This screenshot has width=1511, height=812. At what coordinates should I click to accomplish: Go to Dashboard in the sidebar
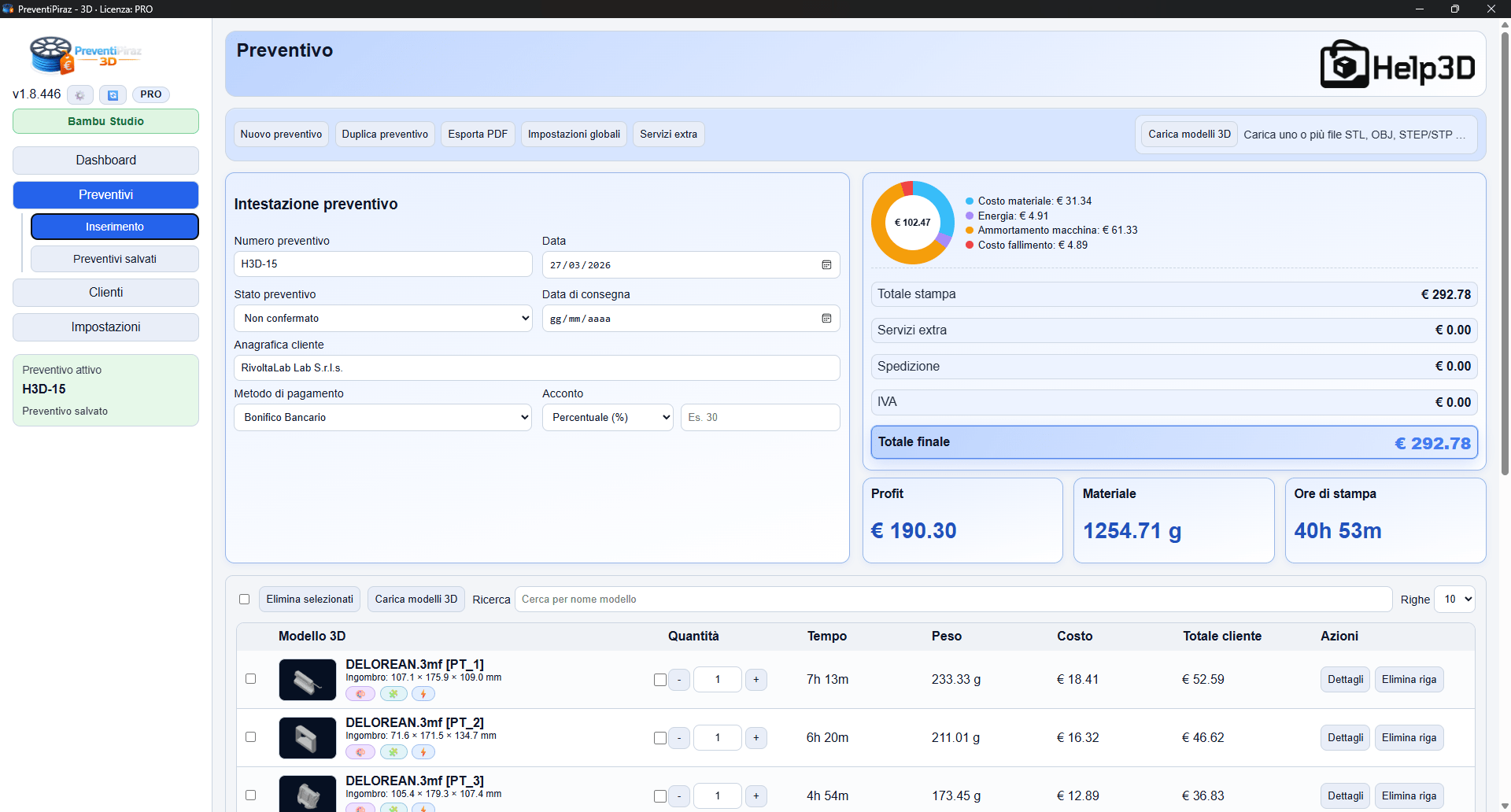pyautogui.click(x=105, y=161)
